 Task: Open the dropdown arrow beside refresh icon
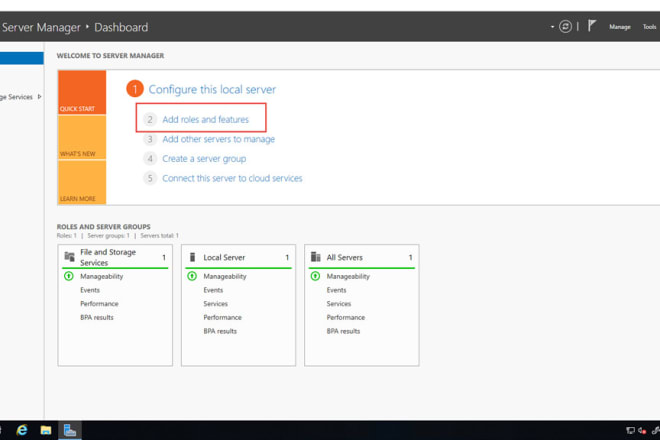coord(552,27)
